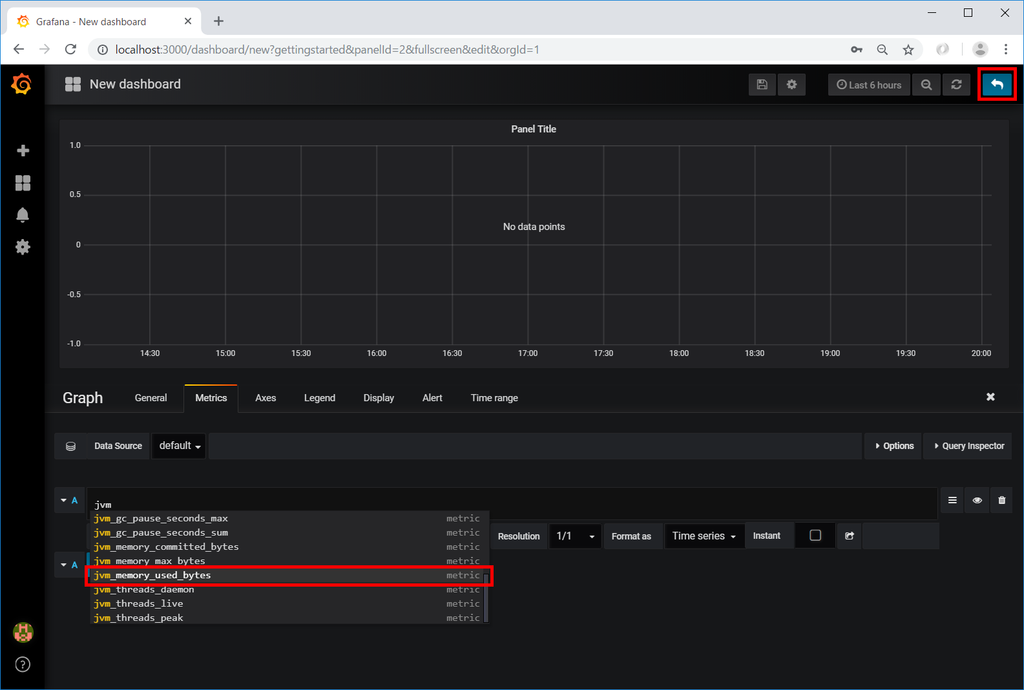Open the Create plus menu in sidebar
Image resolution: width=1024 pixels, height=690 pixels.
click(x=23, y=151)
